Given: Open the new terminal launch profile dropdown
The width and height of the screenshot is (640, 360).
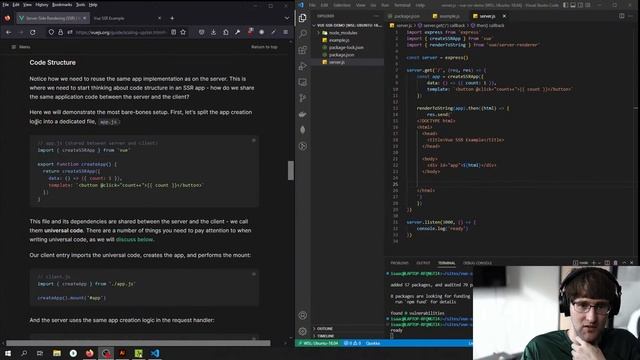Looking at the screenshot, I should pos(600,262).
